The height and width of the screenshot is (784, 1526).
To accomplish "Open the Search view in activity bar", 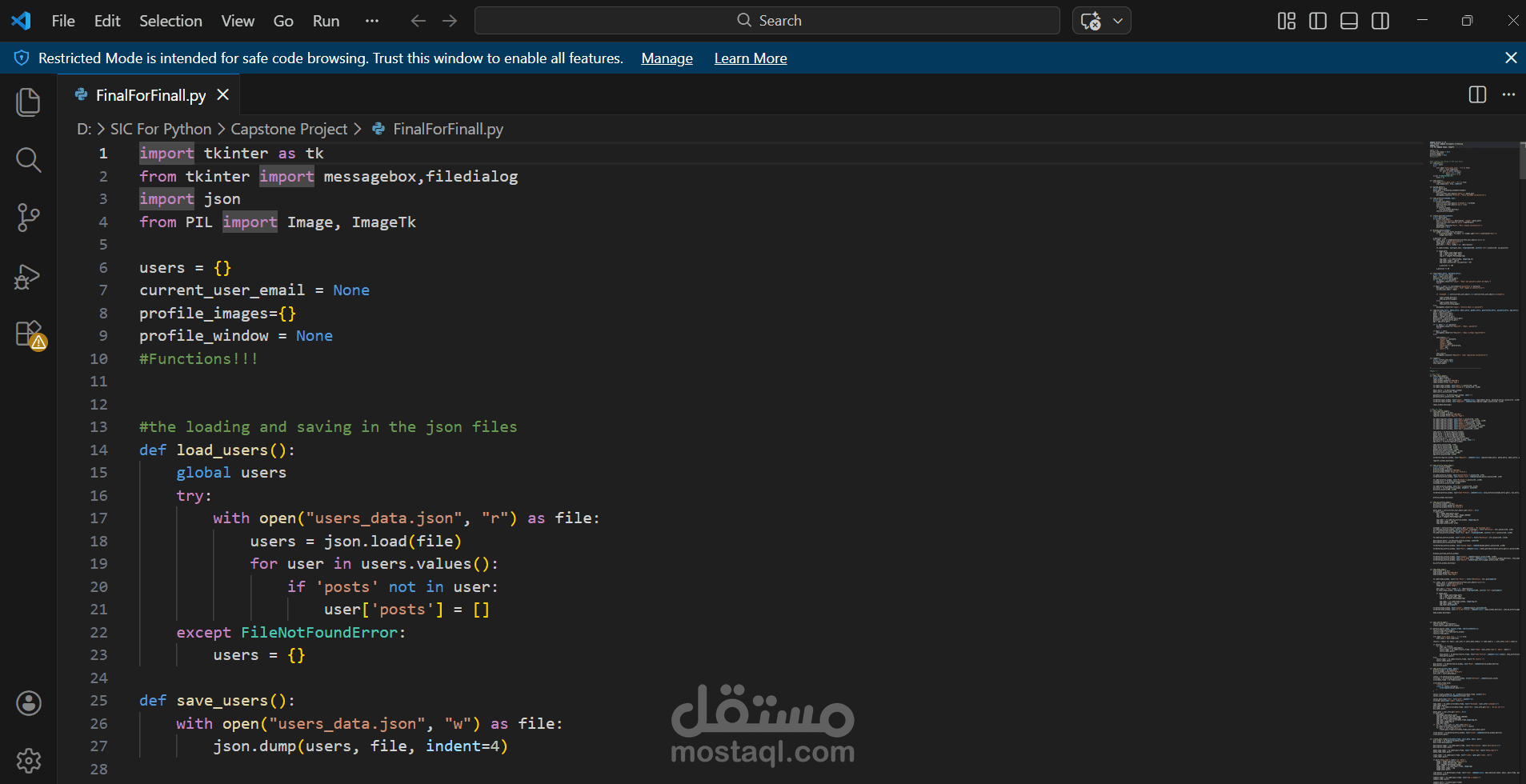I will (28, 160).
